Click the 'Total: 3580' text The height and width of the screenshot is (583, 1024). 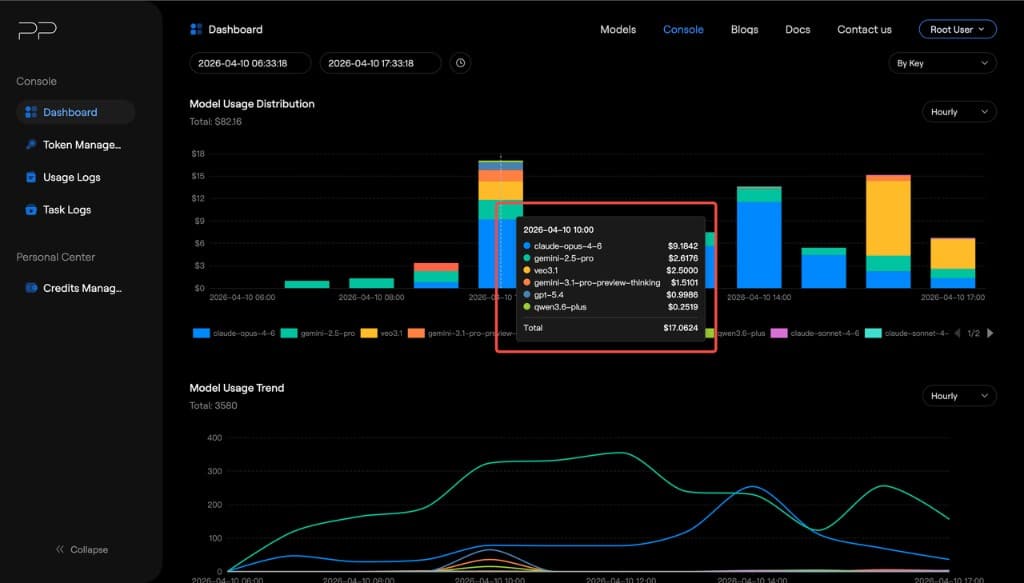(x=214, y=405)
